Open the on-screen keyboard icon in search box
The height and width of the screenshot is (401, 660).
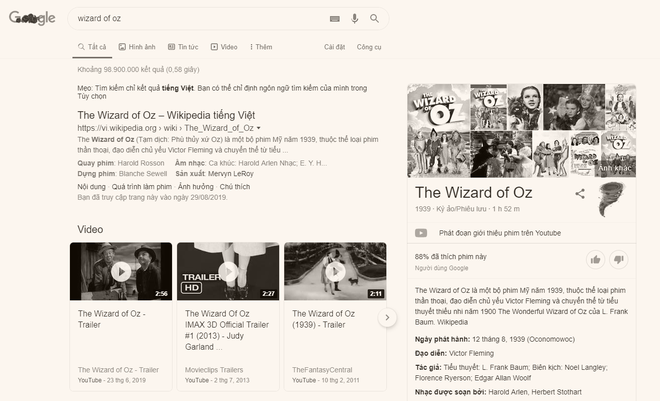tap(335, 19)
